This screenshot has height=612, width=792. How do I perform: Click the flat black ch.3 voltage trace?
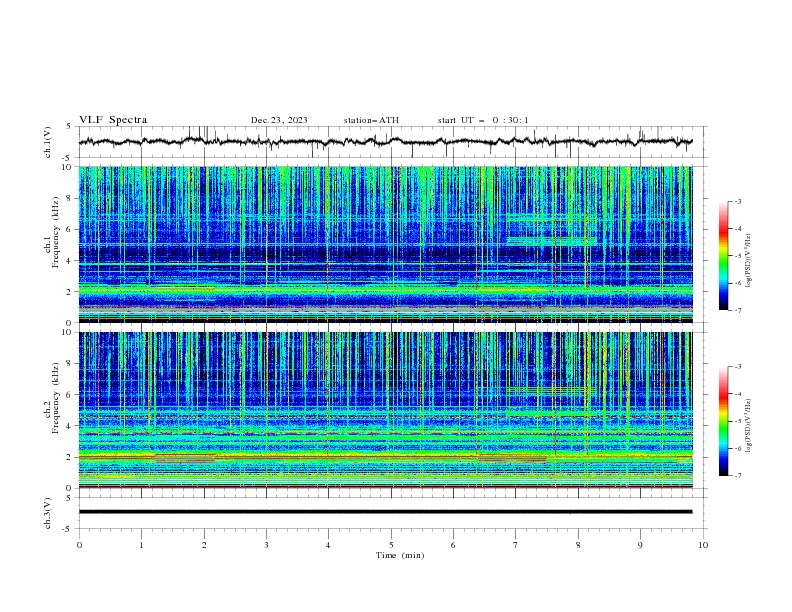tap(385, 512)
